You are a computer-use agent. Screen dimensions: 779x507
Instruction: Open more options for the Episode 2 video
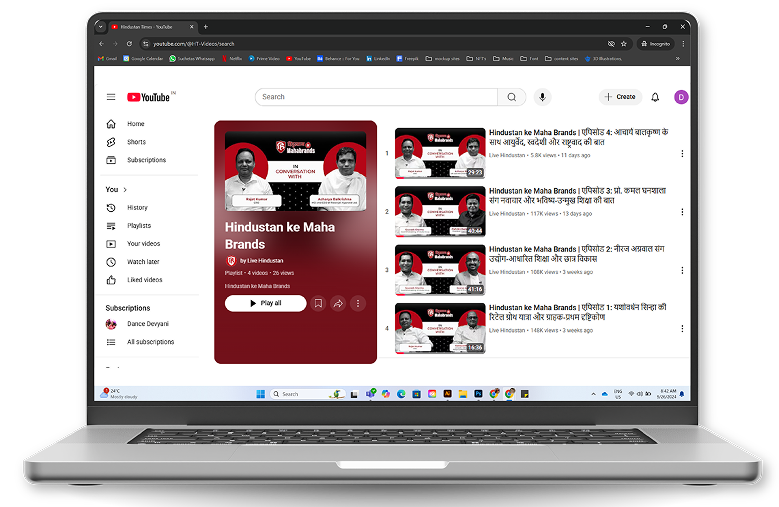point(682,270)
